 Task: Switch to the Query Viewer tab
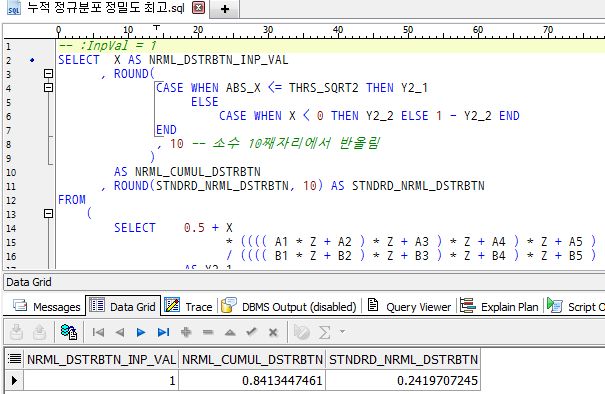click(x=409, y=306)
